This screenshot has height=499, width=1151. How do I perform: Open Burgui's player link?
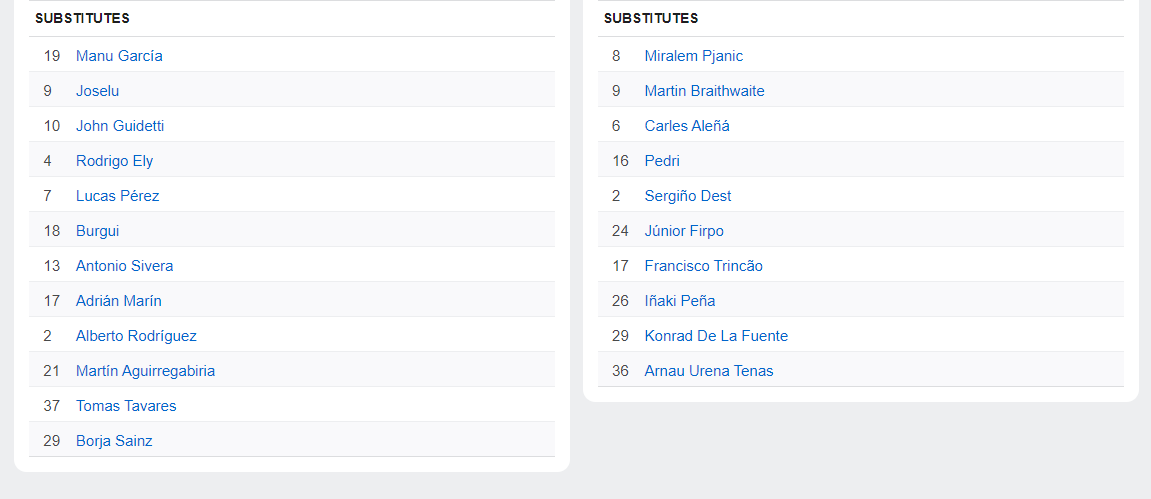pos(97,231)
